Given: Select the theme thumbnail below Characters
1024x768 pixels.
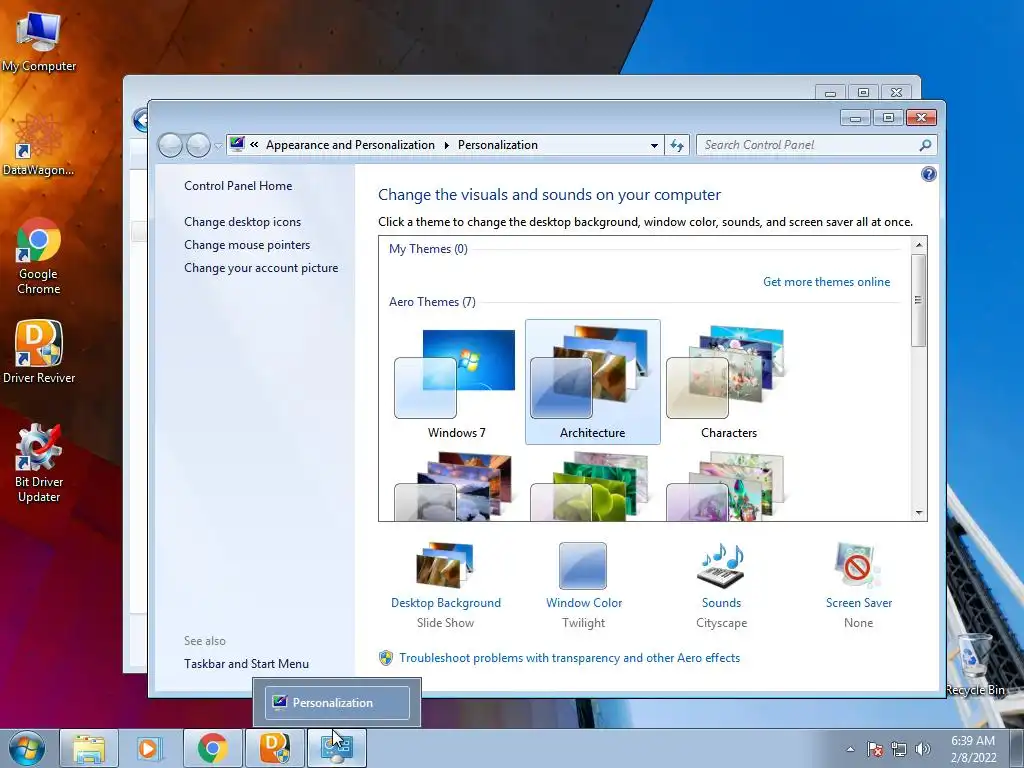Looking at the screenshot, I should pos(726,487).
